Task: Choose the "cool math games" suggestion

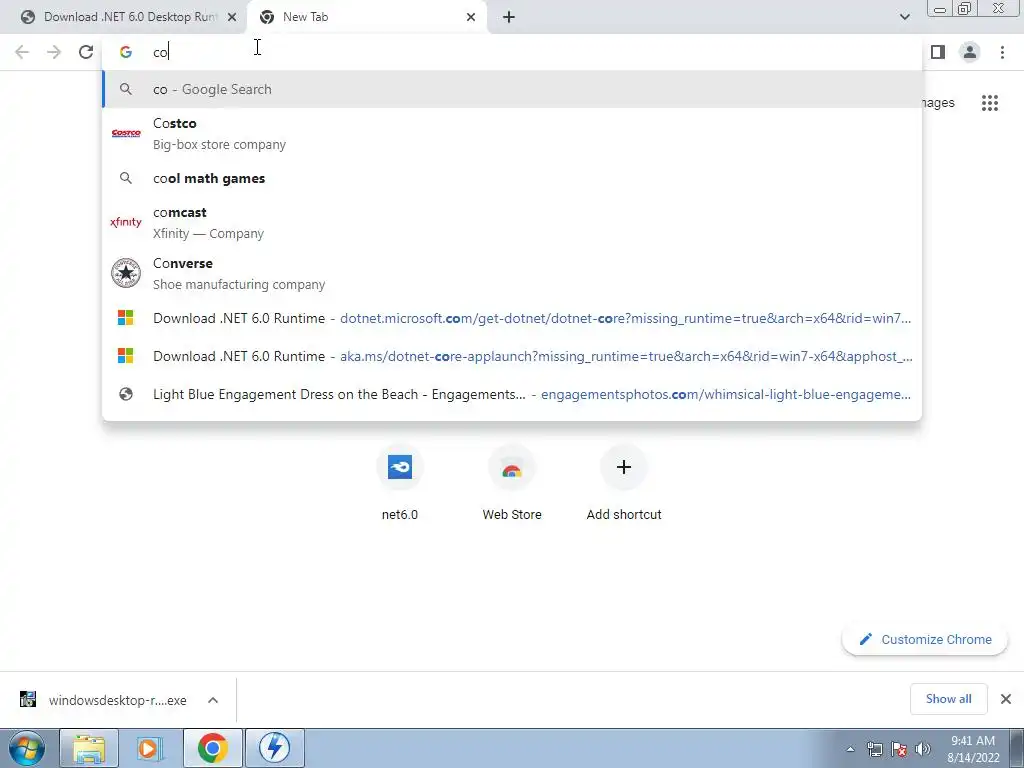Action: pos(512,178)
